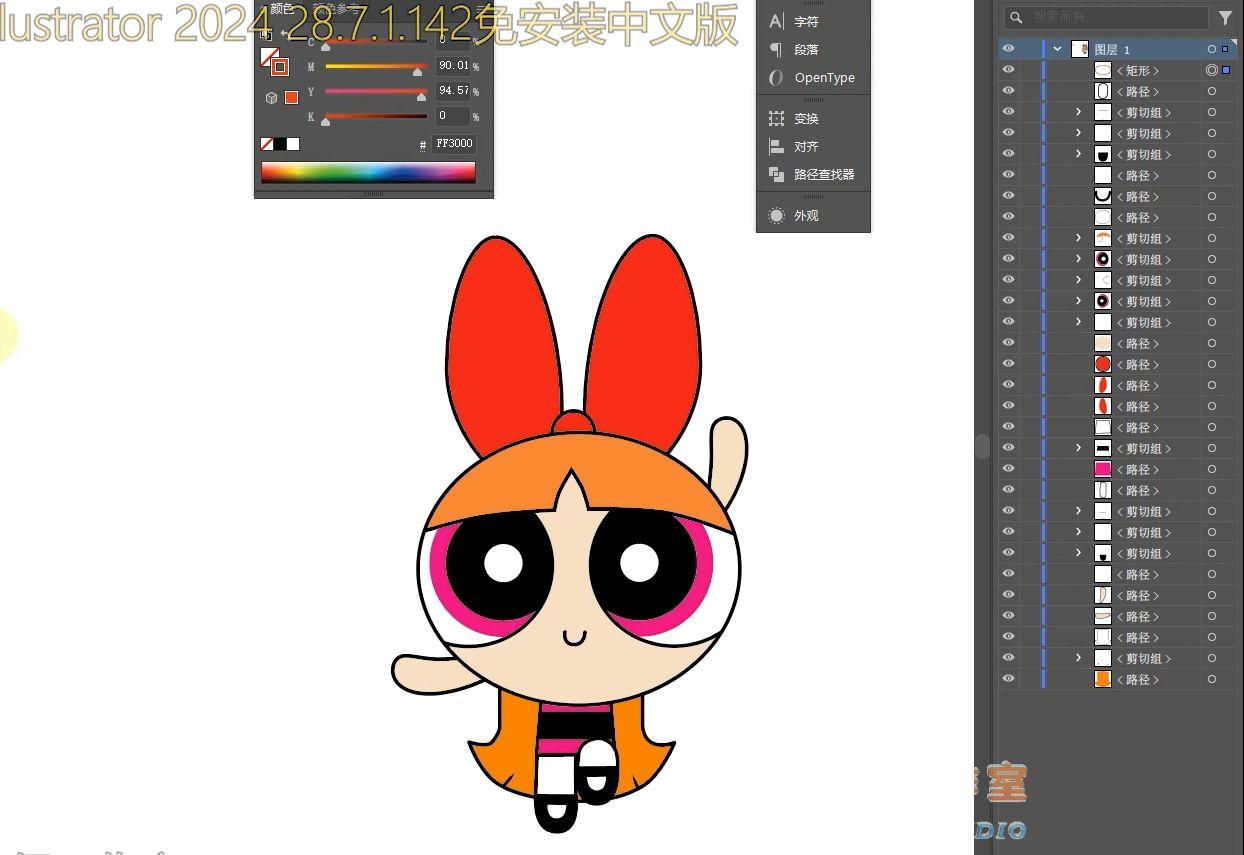
Task: Click the target circle of the 矩形 row
Action: (x=1212, y=70)
